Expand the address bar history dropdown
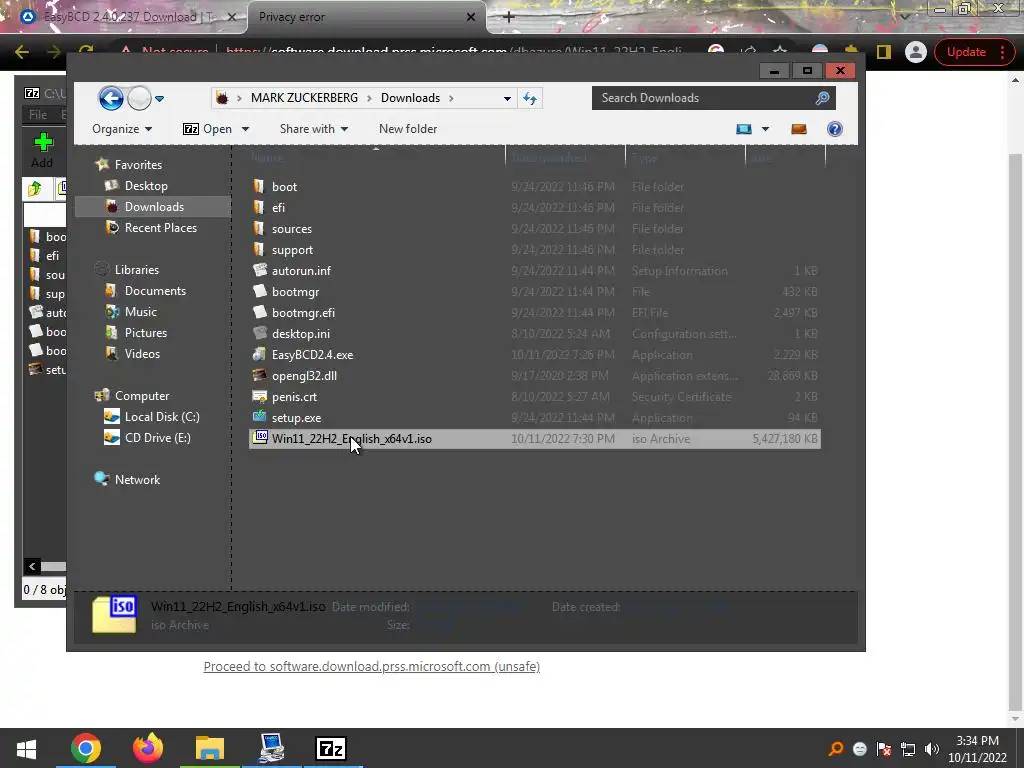Screen dimensions: 1024x768 (x=507, y=99)
